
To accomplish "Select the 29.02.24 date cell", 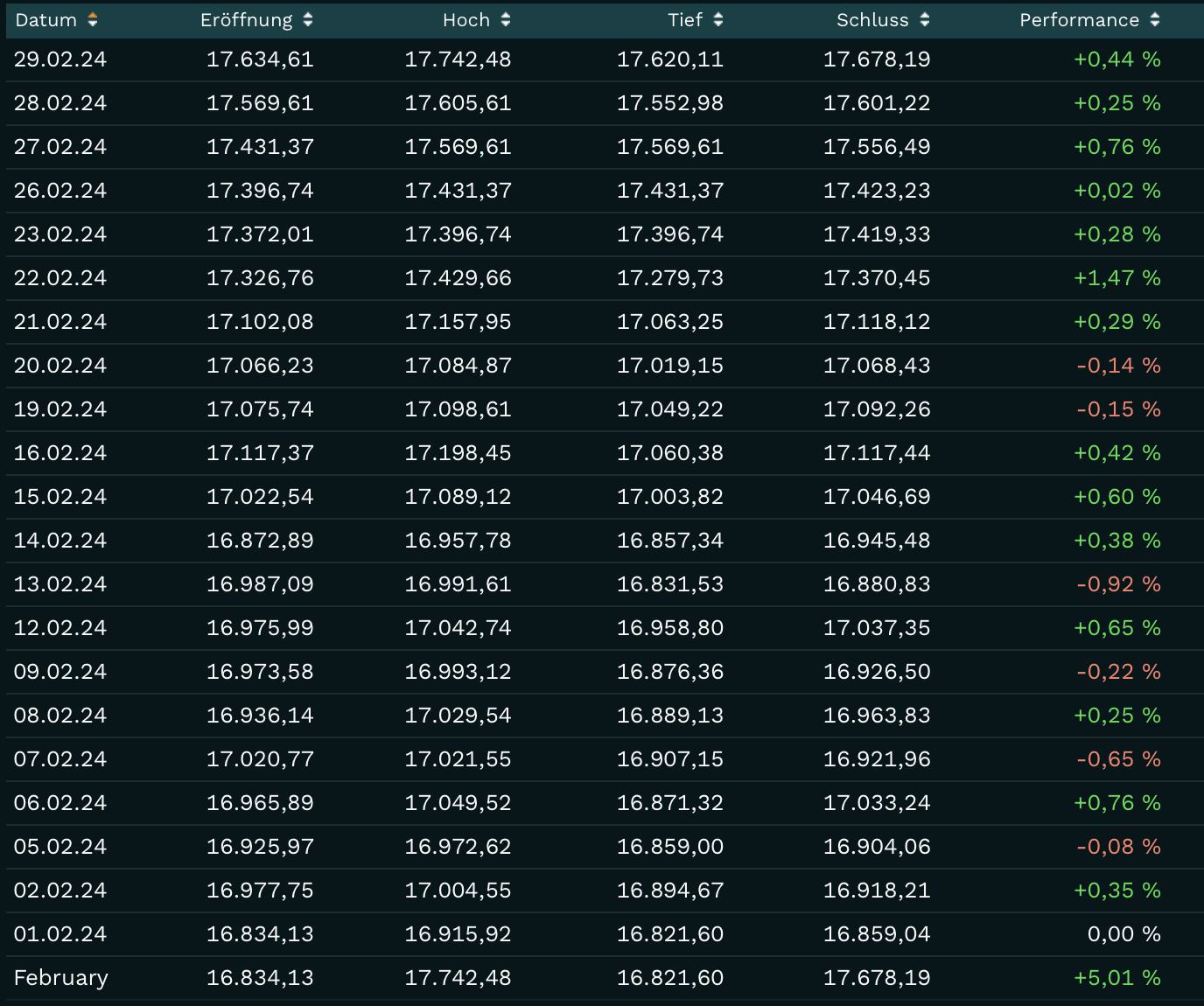I will point(60,59).
